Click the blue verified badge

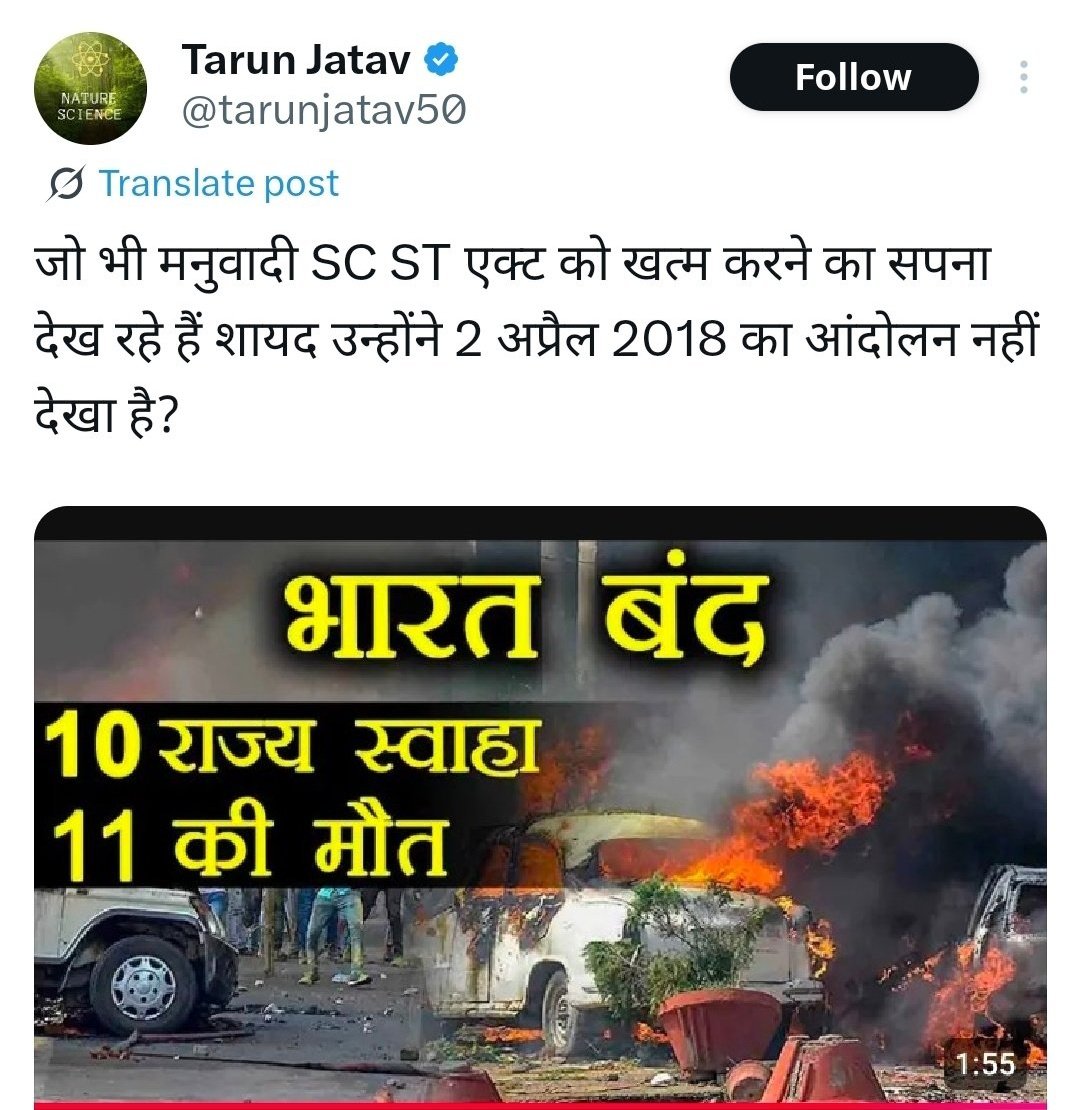[x=441, y=59]
